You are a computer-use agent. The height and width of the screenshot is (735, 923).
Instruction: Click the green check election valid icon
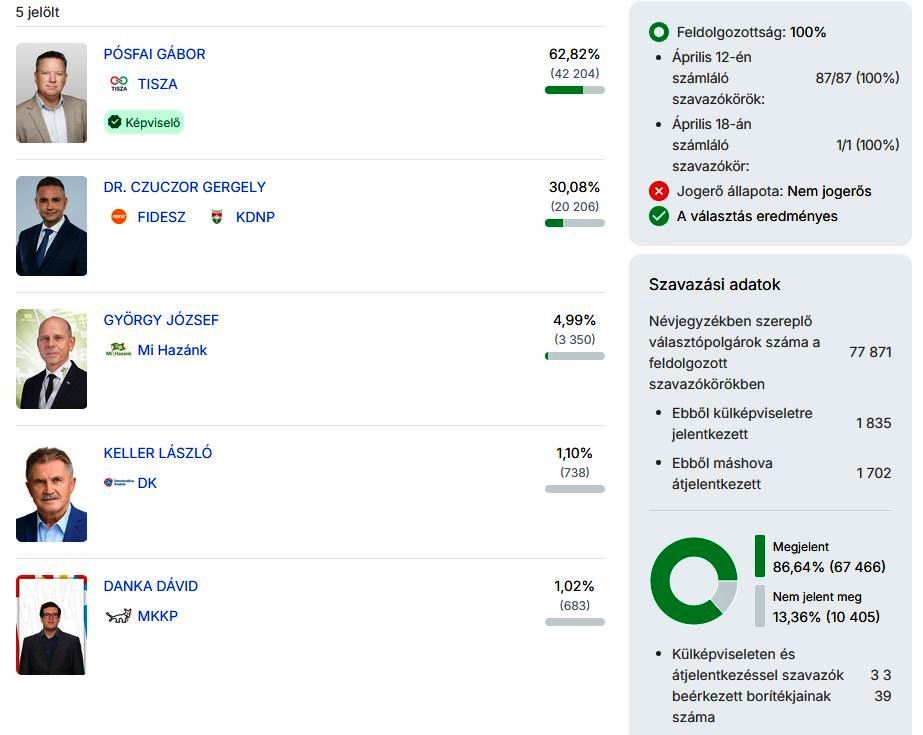click(x=658, y=216)
